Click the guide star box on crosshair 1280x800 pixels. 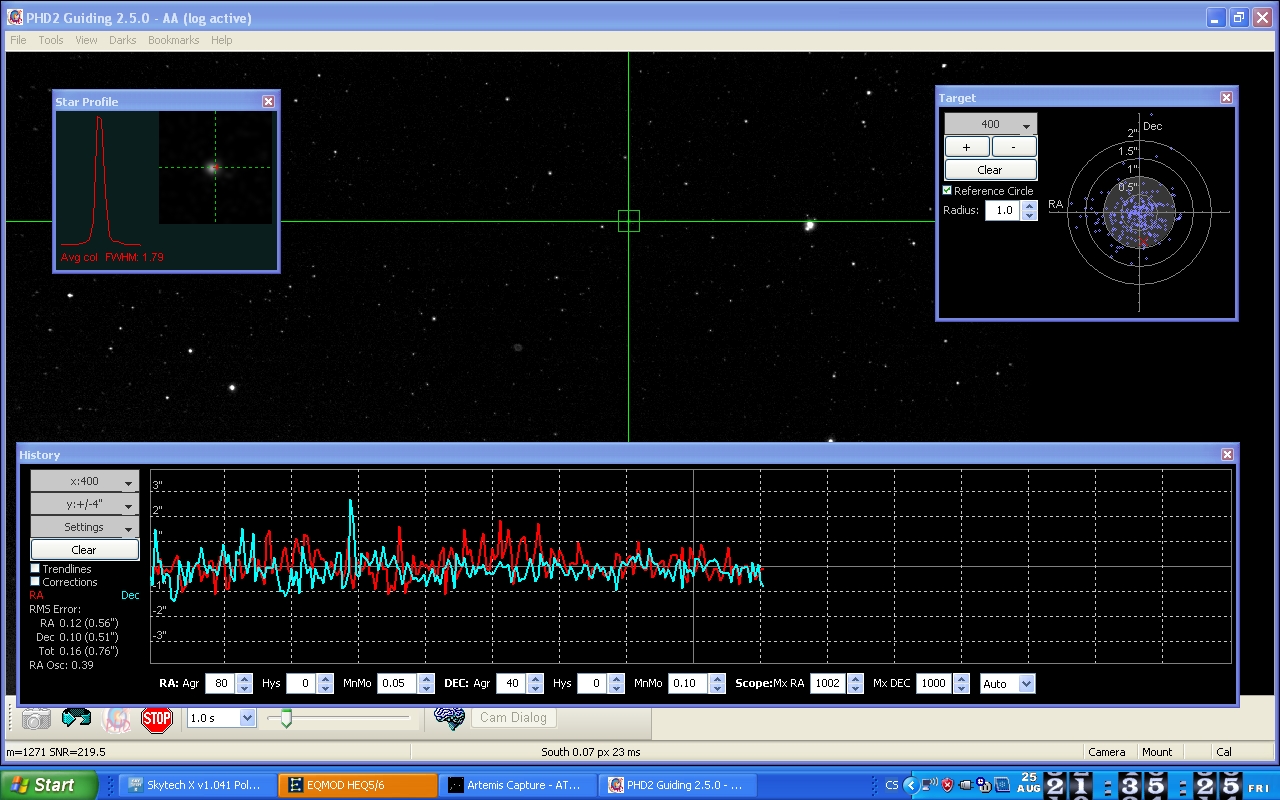[x=628, y=221]
